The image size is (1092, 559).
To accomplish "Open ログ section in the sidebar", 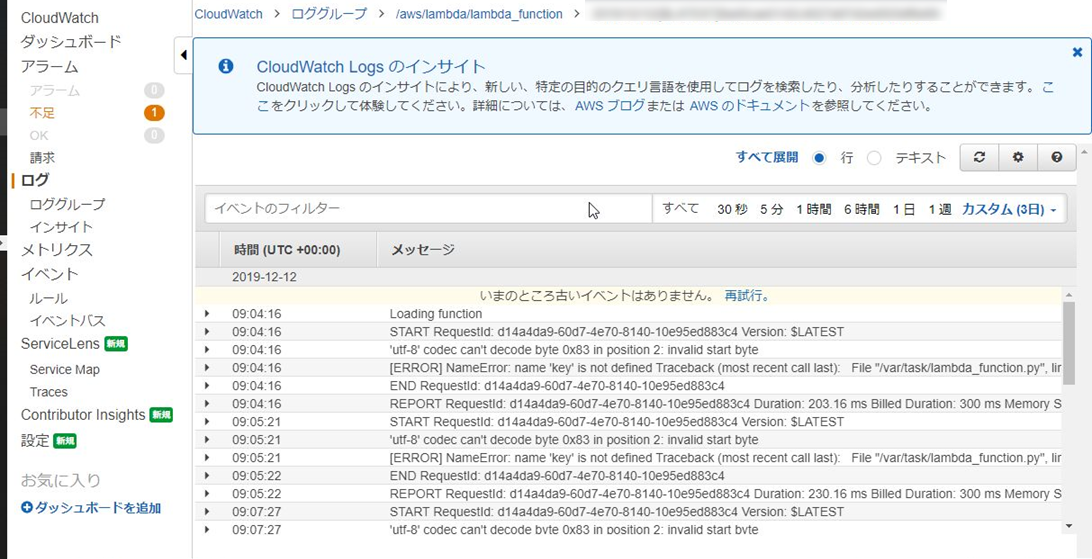I will tap(35, 180).
